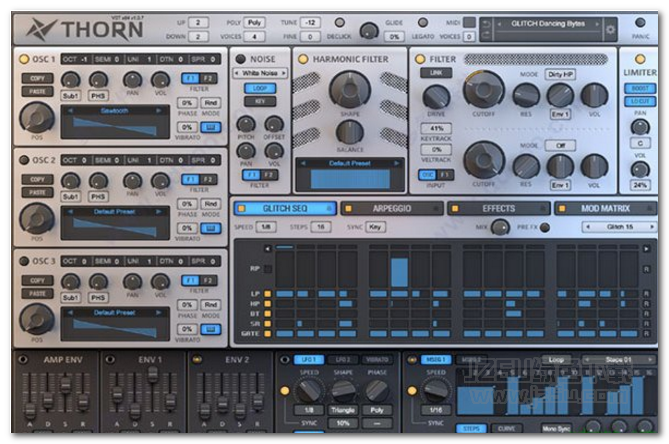The height and width of the screenshot is (444, 669).
Task: Click the SR row enable square
Action: tap(268, 324)
